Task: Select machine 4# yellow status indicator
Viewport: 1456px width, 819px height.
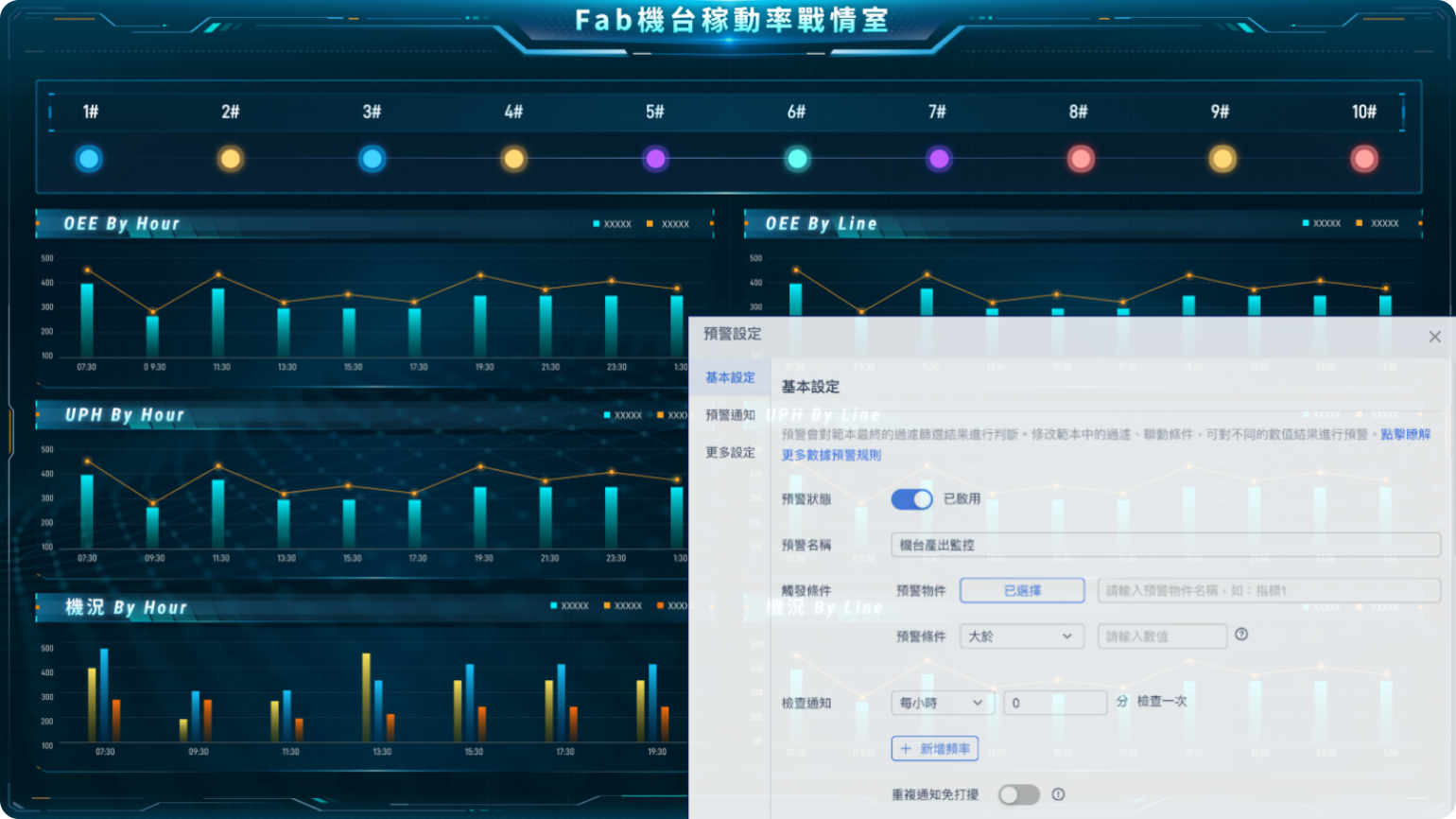Action: [514, 159]
